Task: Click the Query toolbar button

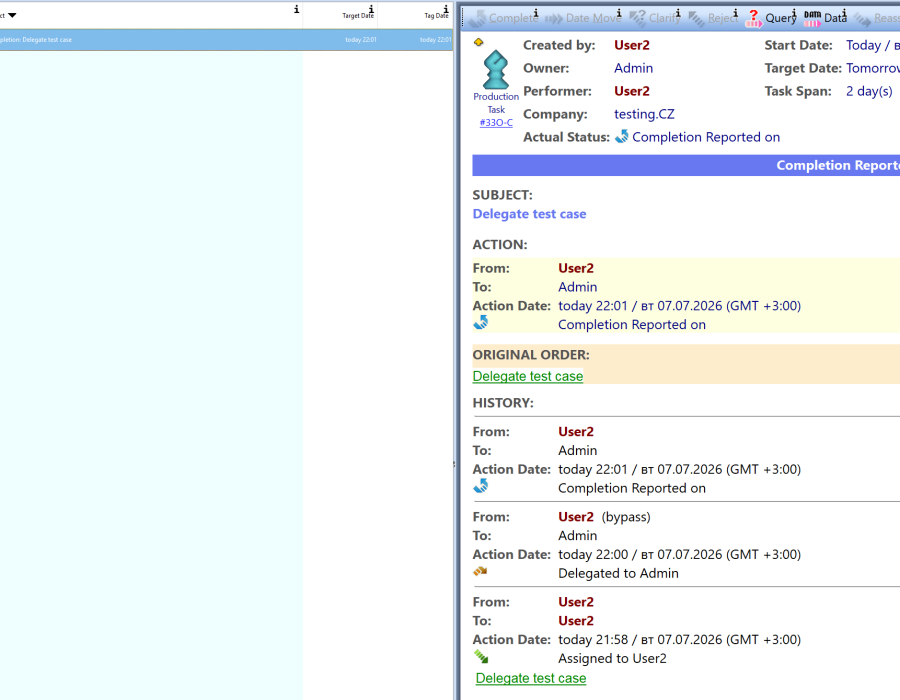Action: (771, 18)
